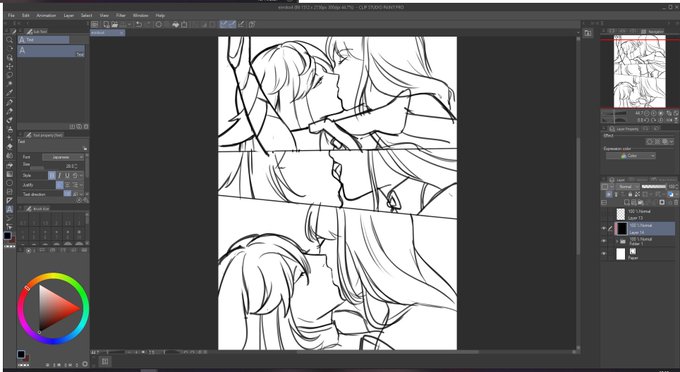This screenshot has width=680, height=372.
Task: Click the Open file icon
Action: click(114, 24)
